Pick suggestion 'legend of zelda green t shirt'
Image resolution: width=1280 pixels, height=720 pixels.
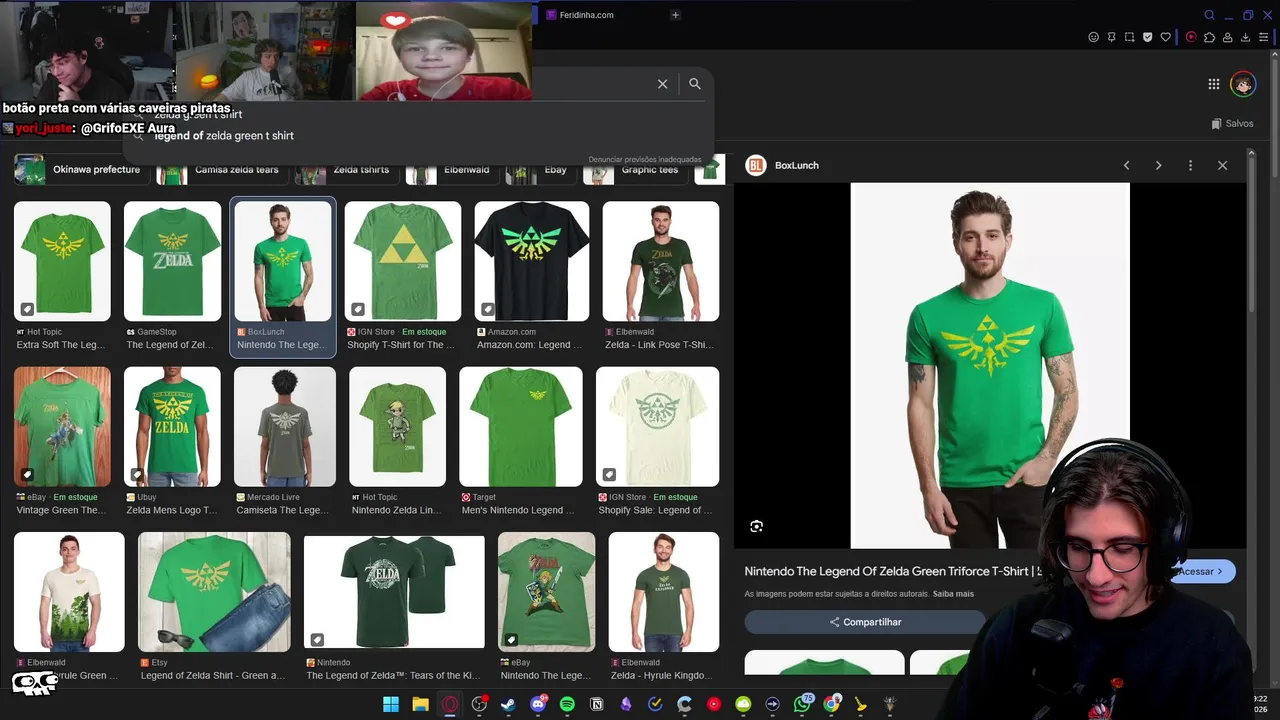[223, 136]
